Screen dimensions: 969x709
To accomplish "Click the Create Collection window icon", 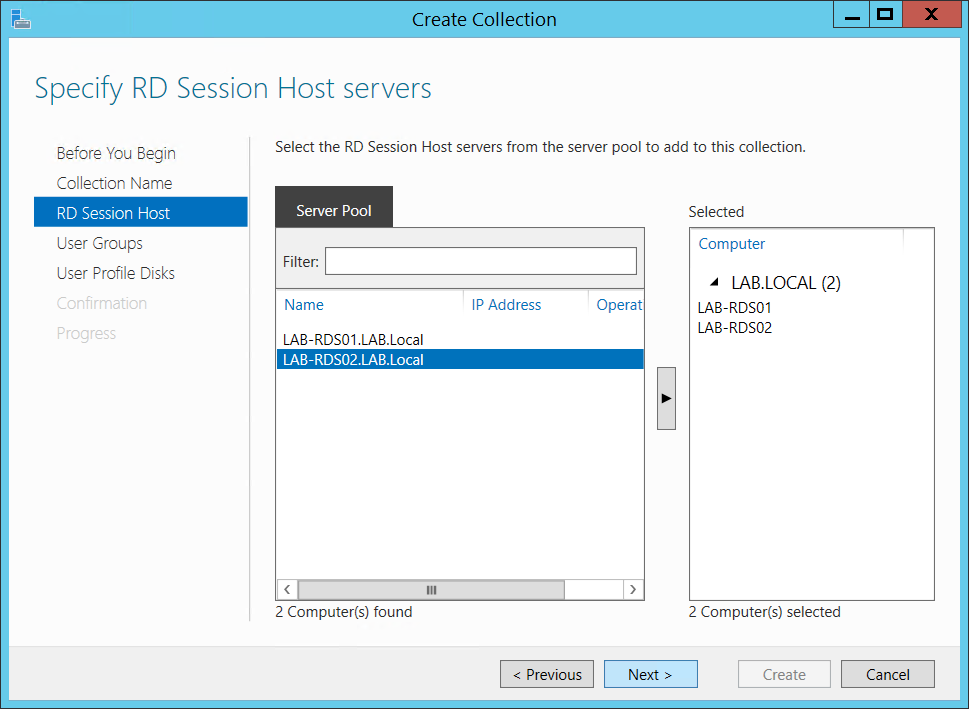I will click(21, 18).
